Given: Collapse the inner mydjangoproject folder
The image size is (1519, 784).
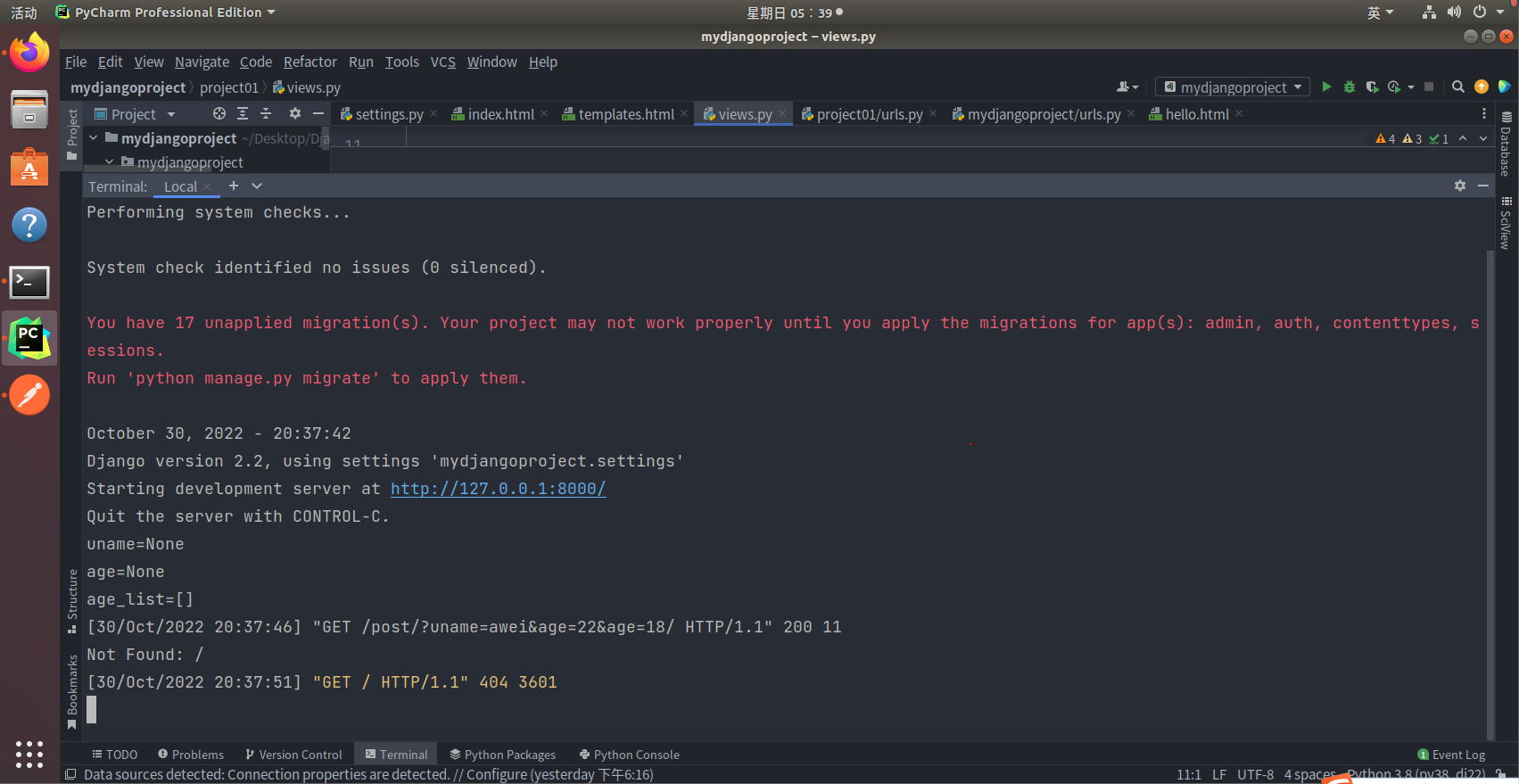Looking at the screenshot, I should (x=110, y=162).
